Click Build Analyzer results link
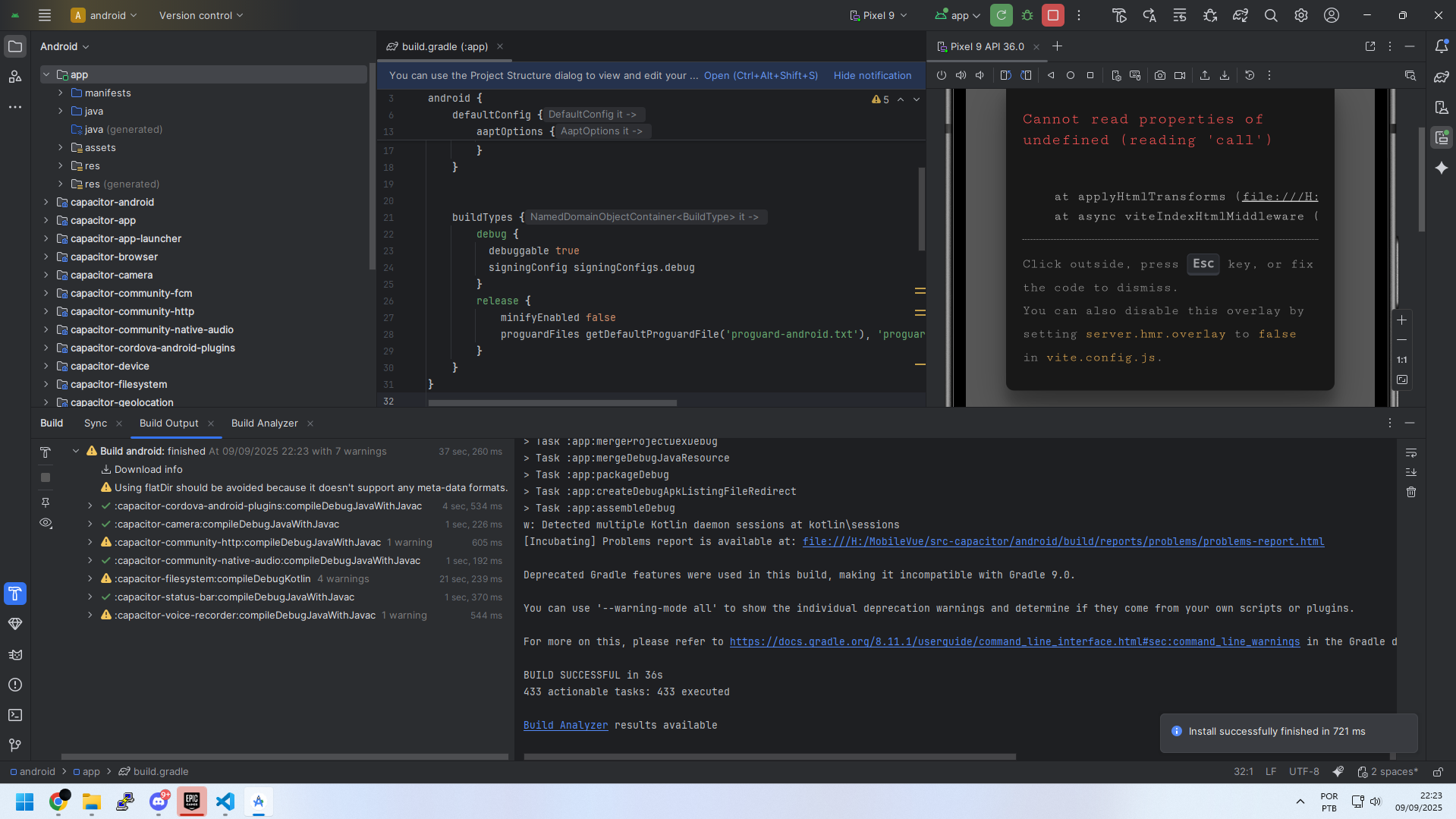Image resolution: width=1456 pixels, height=819 pixels. coord(565,725)
